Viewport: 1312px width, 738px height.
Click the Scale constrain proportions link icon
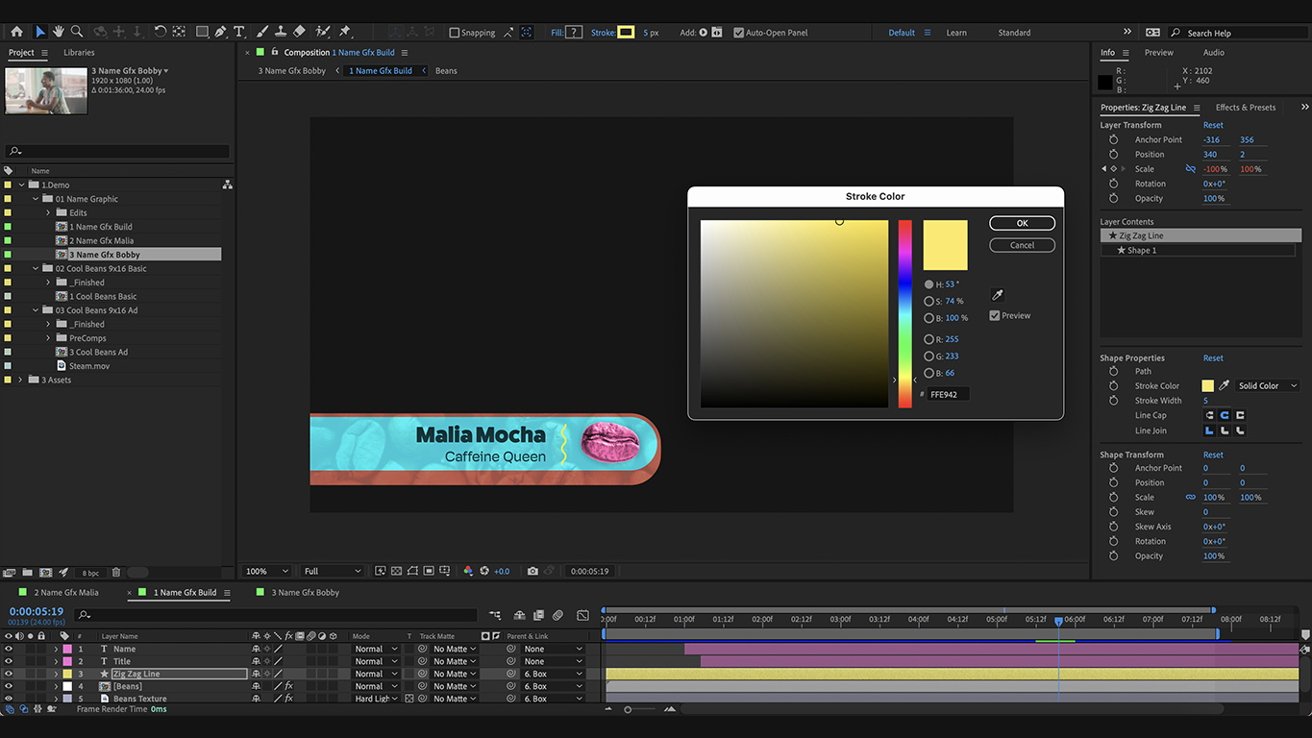click(1190, 169)
